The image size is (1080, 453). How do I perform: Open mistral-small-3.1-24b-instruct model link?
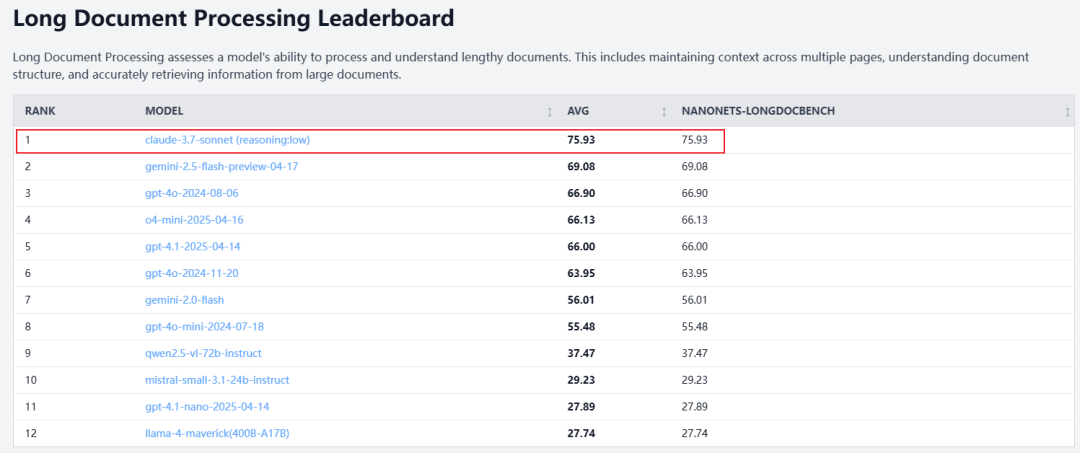point(217,380)
